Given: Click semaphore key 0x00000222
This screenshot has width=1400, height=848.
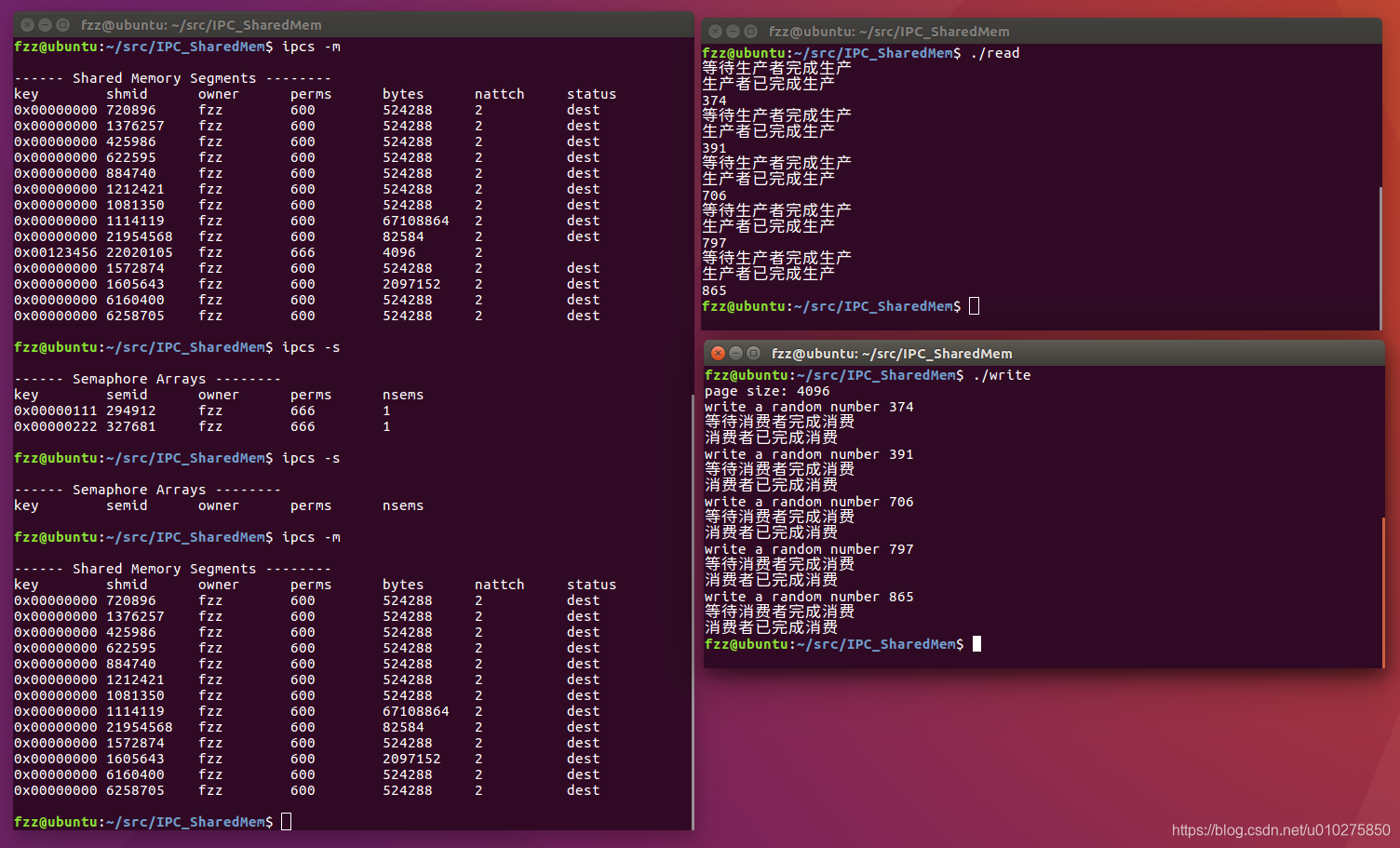Looking at the screenshot, I should pos(55,426).
